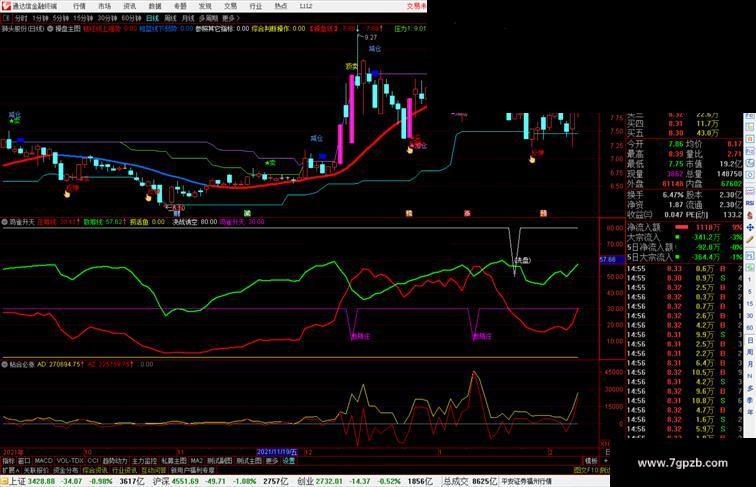Click the 设置 button in indicator bar
Viewport: 756px width, 487px height.
pos(288,461)
